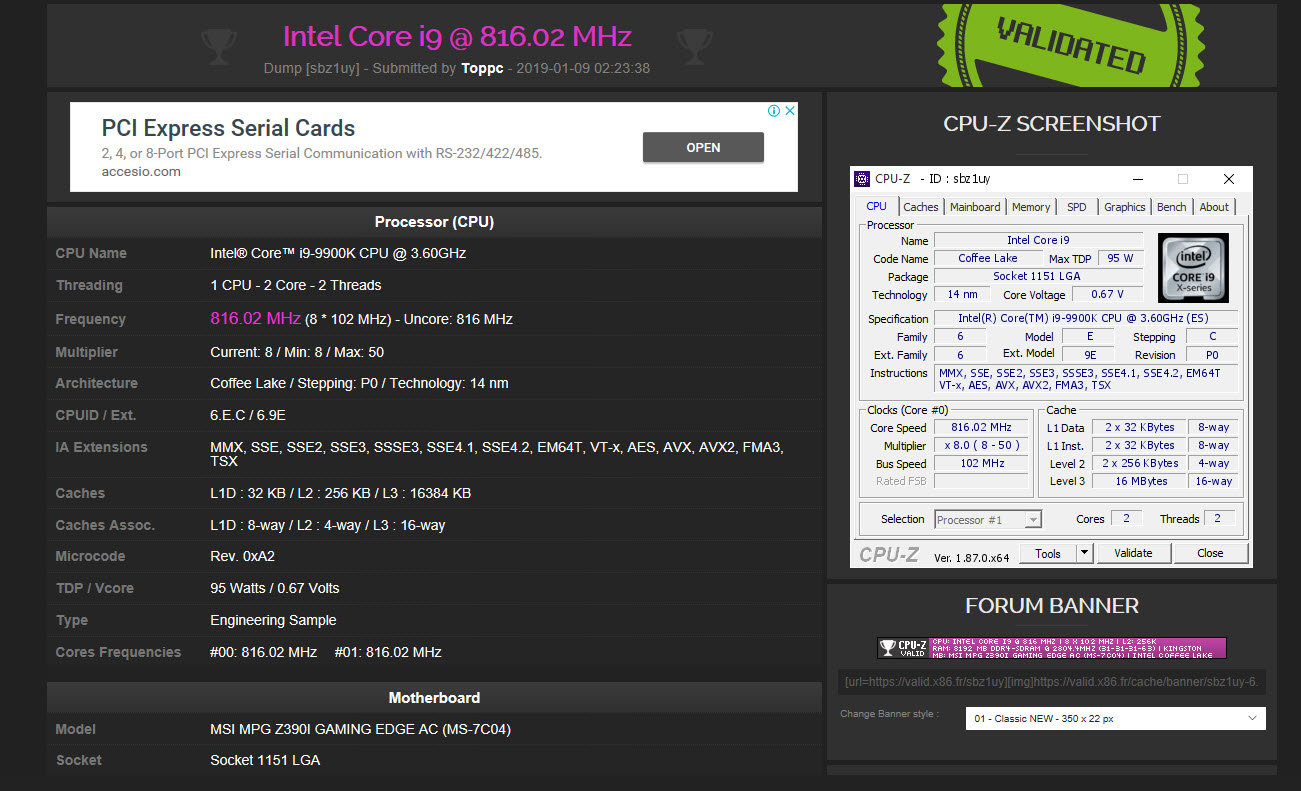Click Caches value "L1D : 32 KB / L2 : 256 KB"

340,493
